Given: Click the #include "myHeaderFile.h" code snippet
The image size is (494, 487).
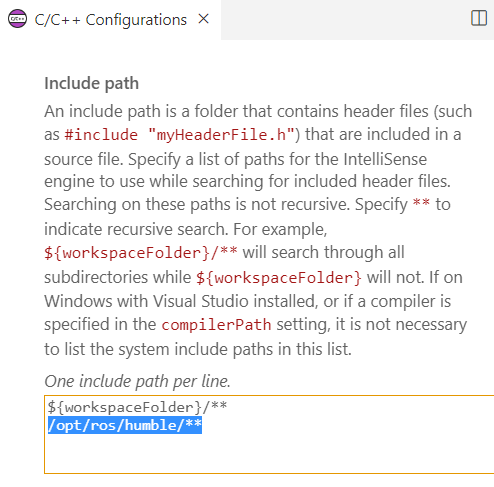Looking at the screenshot, I should coord(179,135).
